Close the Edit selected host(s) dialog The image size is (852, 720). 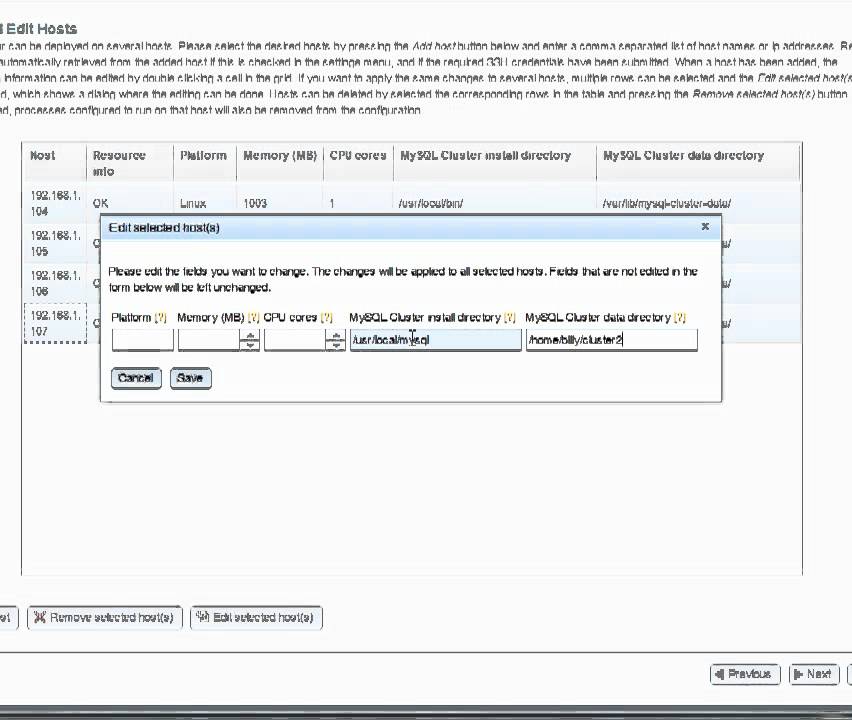tap(705, 226)
